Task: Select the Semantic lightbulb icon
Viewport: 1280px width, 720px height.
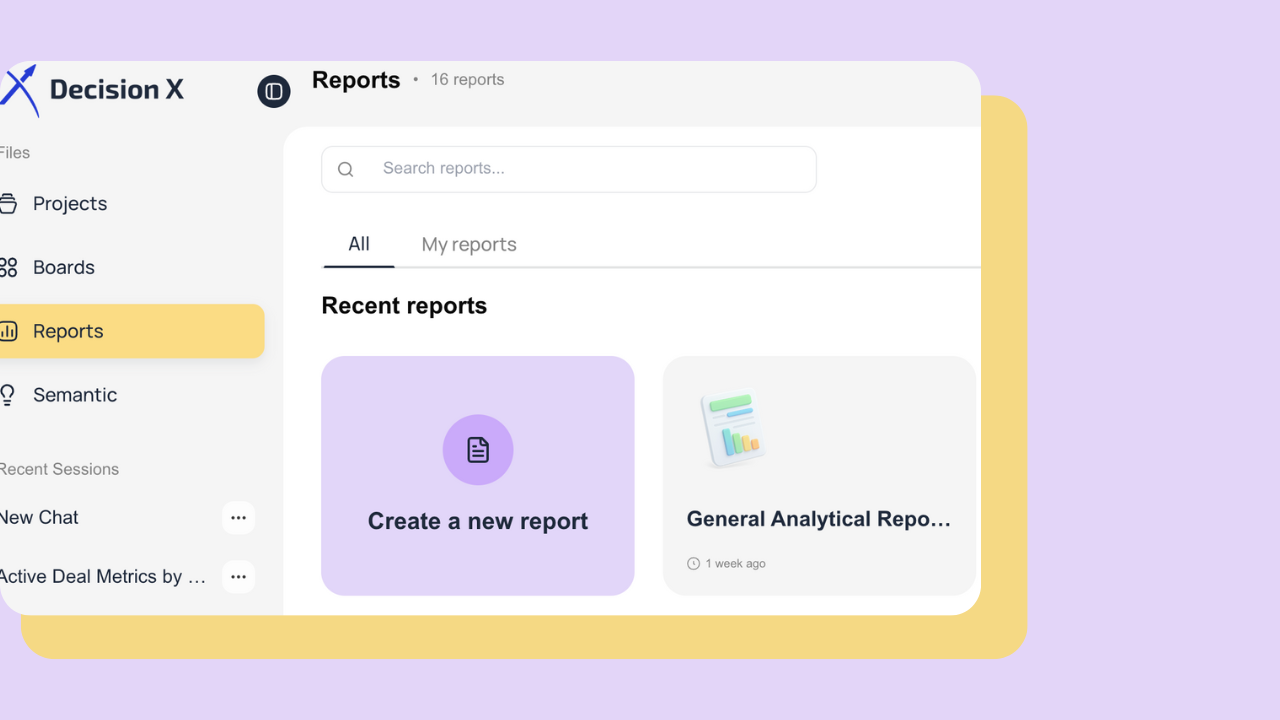Action: tap(8, 395)
